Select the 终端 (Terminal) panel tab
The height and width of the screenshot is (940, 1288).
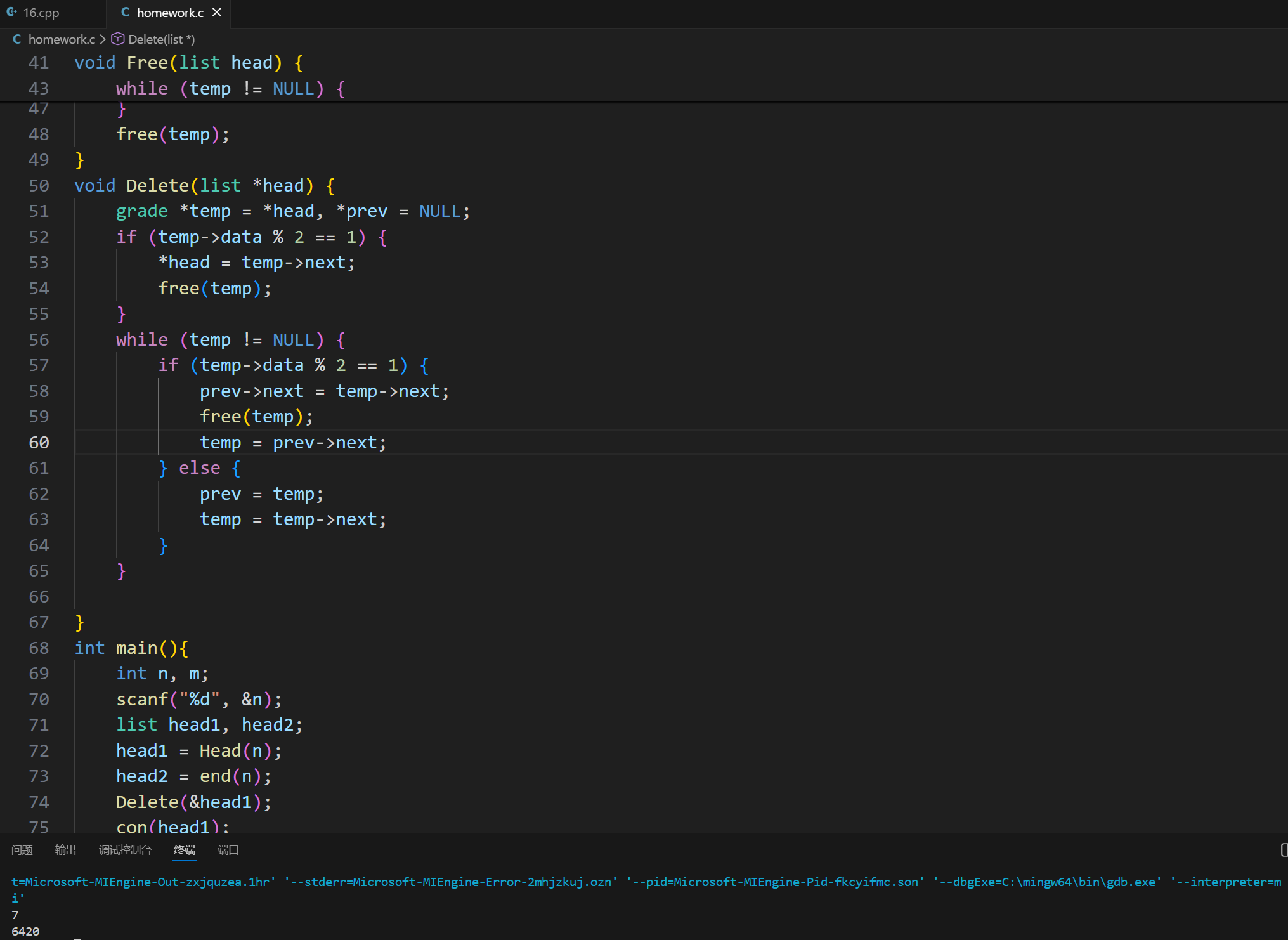[x=185, y=850]
